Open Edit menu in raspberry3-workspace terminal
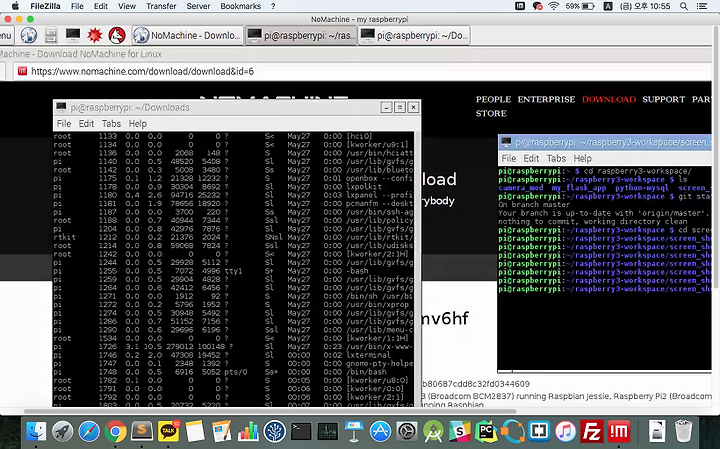 click(x=531, y=158)
